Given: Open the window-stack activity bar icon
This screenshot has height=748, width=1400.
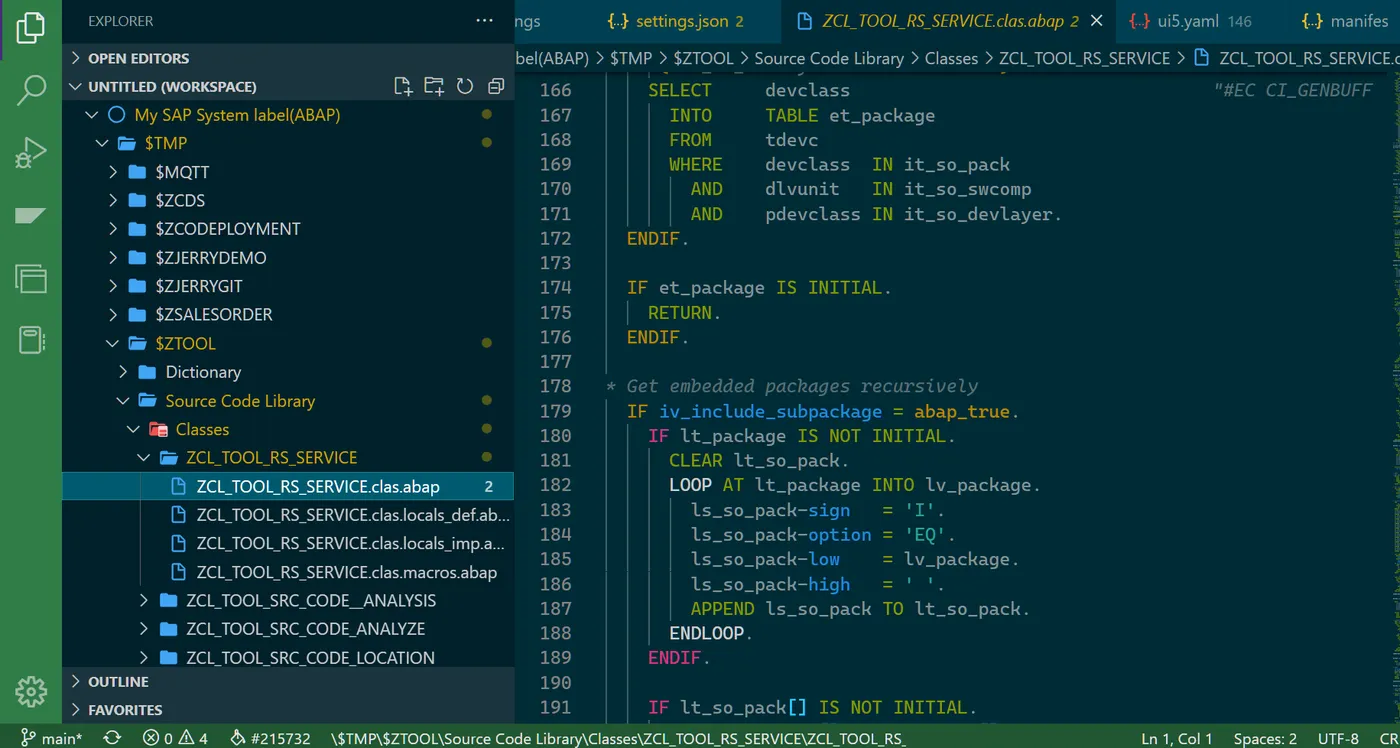Looking at the screenshot, I should tap(31, 278).
